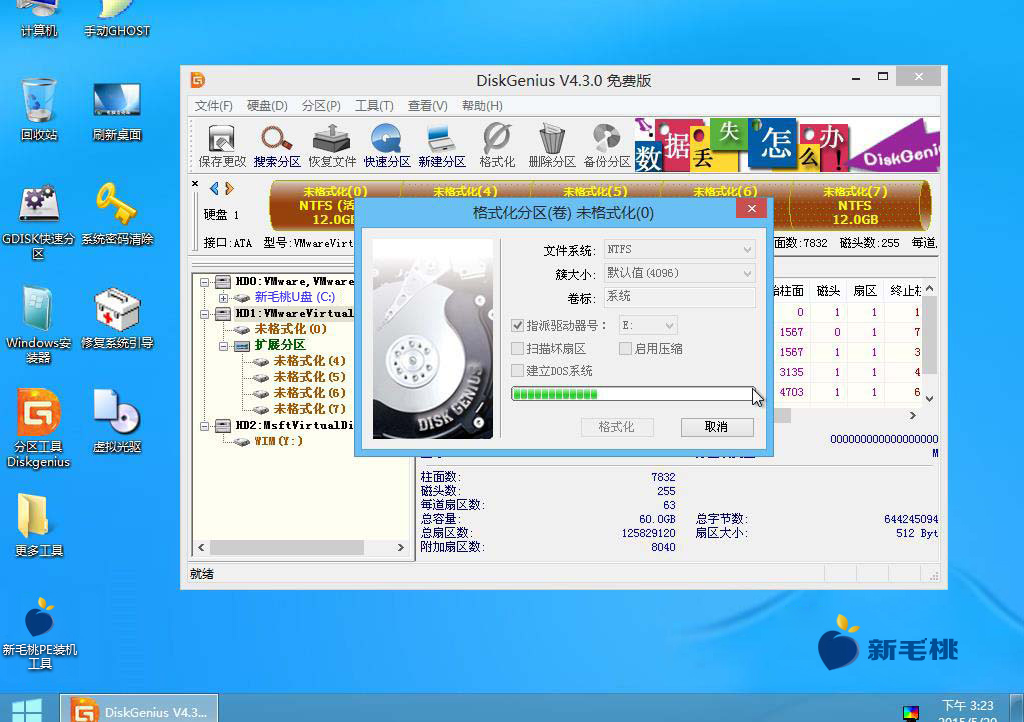The width and height of the screenshot is (1024, 722).
Task: Close the 格式化分区 dialog
Action: pyautogui.click(x=752, y=208)
